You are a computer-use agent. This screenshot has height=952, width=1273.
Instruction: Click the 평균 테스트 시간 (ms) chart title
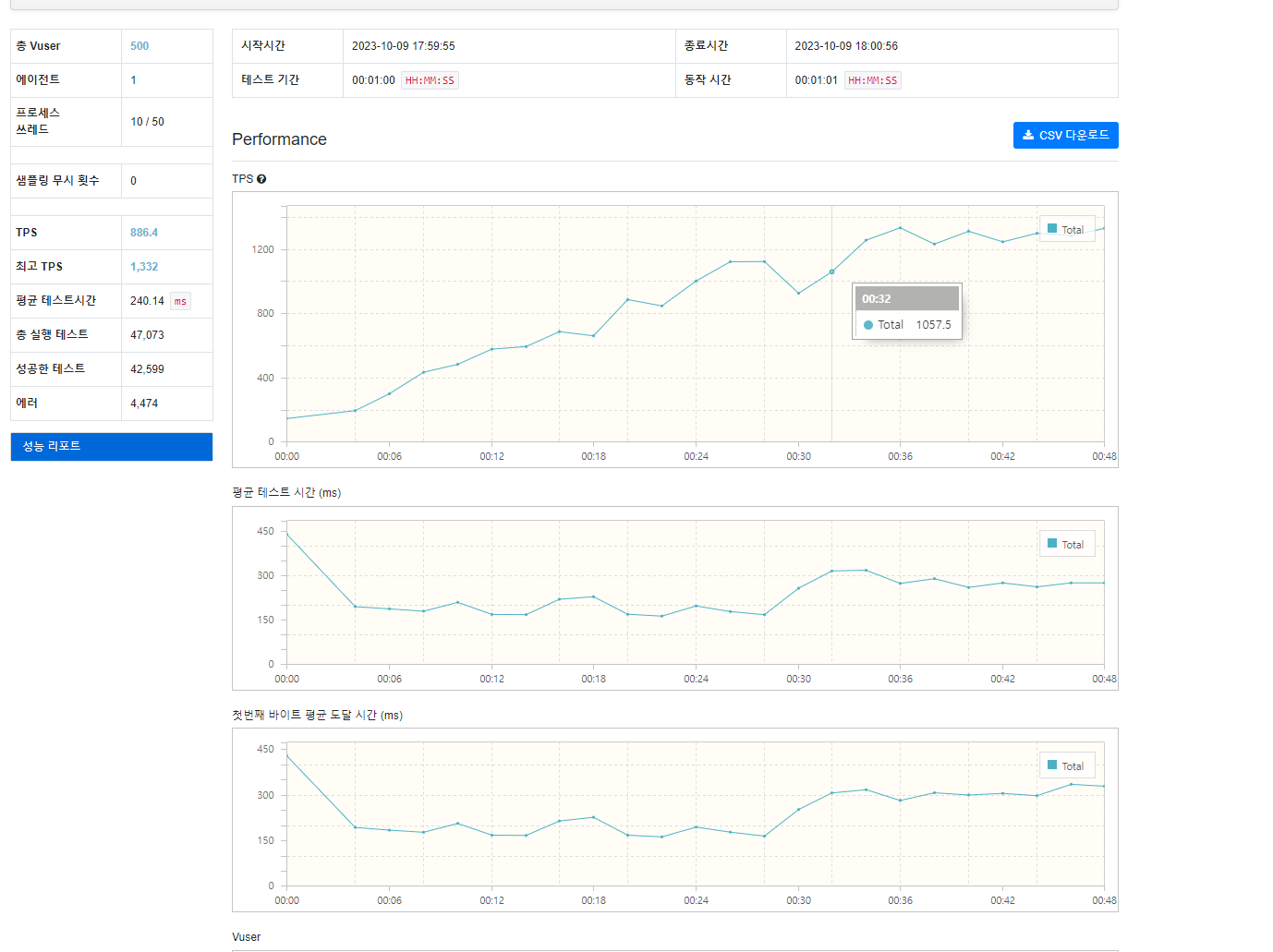coord(286,493)
